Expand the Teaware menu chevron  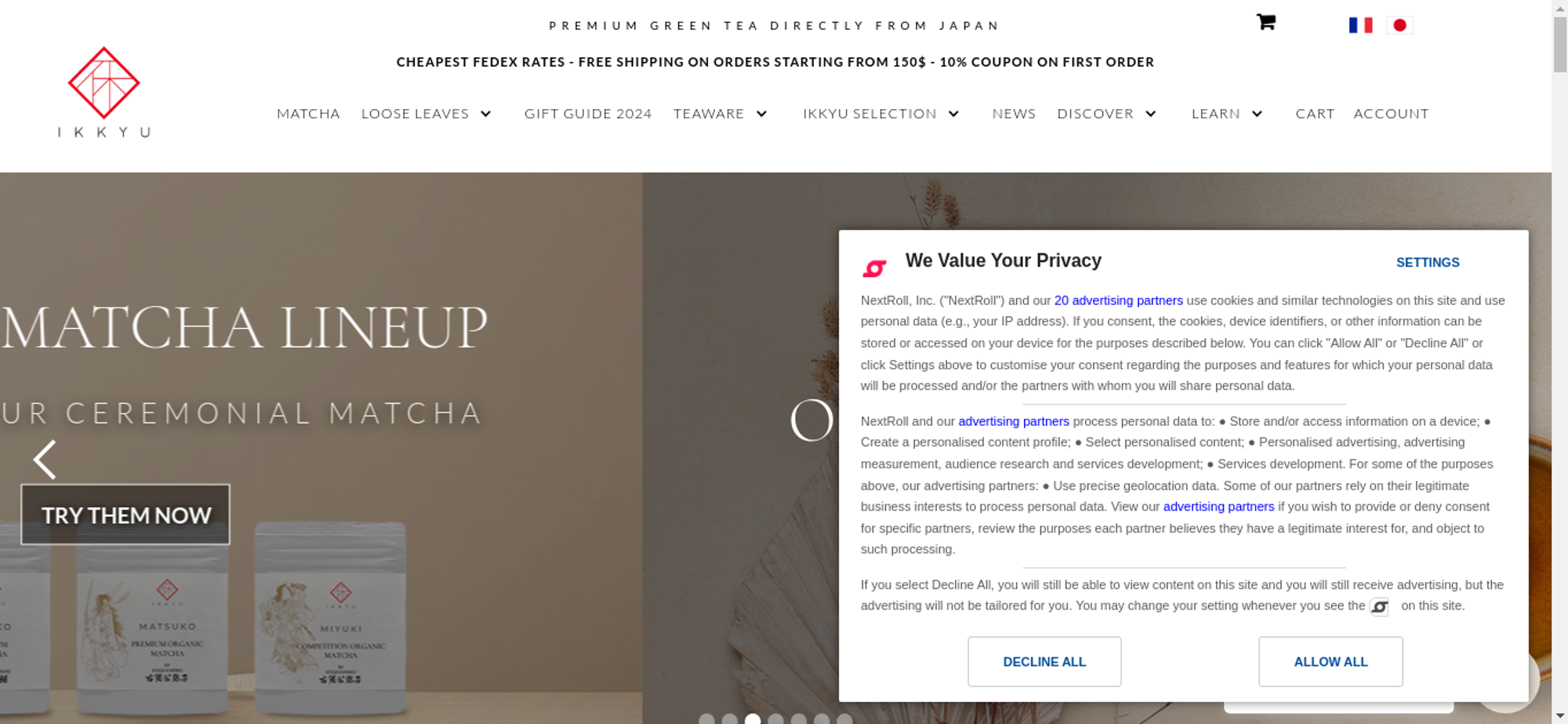tap(761, 114)
